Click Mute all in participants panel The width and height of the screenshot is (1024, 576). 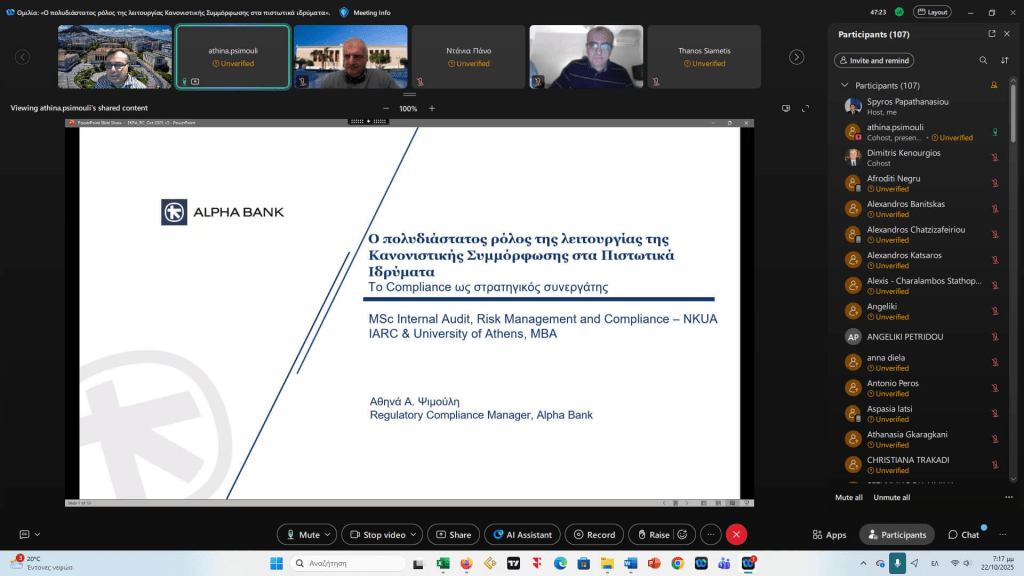pos(849,498)
